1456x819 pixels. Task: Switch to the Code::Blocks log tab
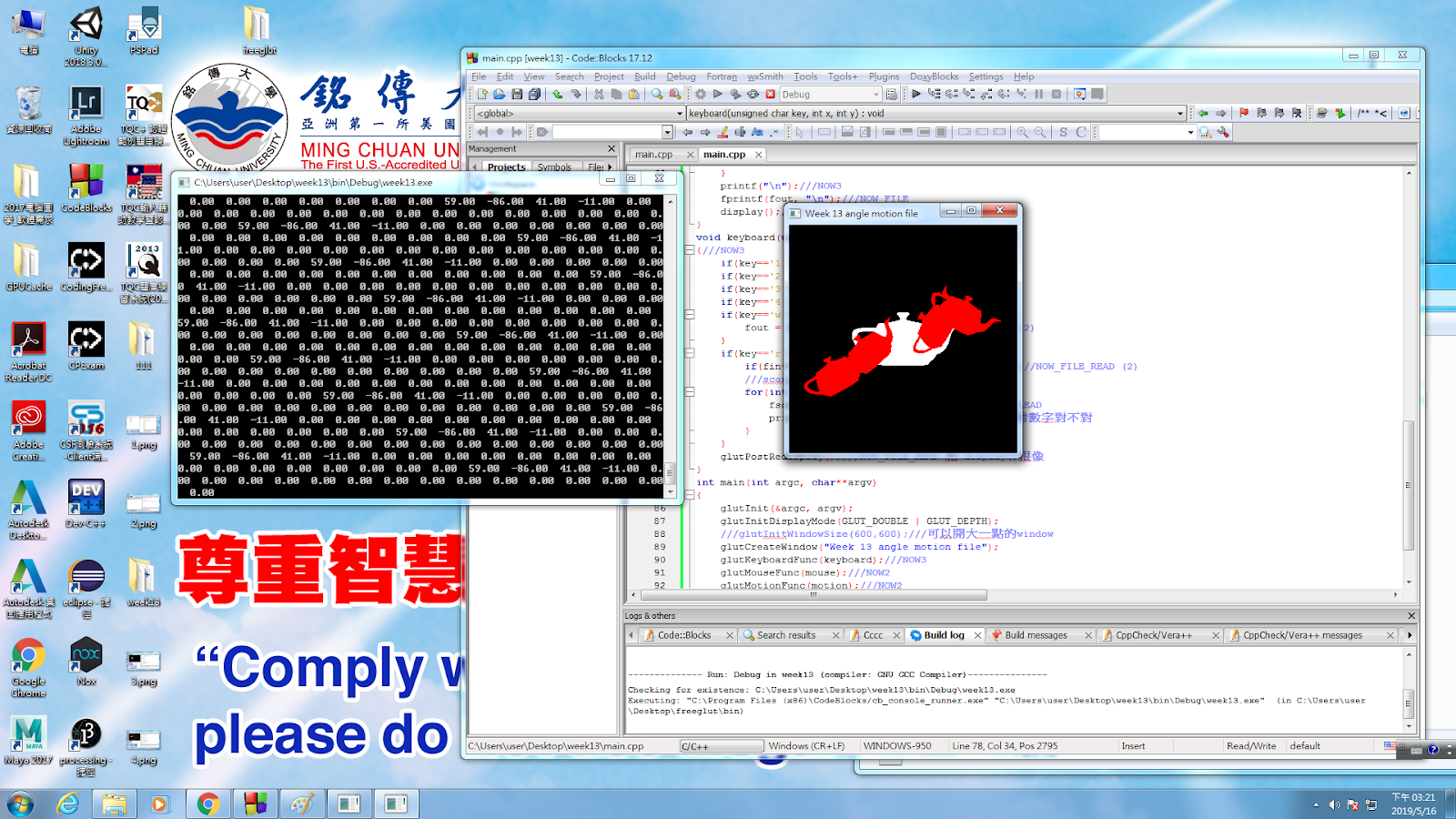click(x=684, y=635)
